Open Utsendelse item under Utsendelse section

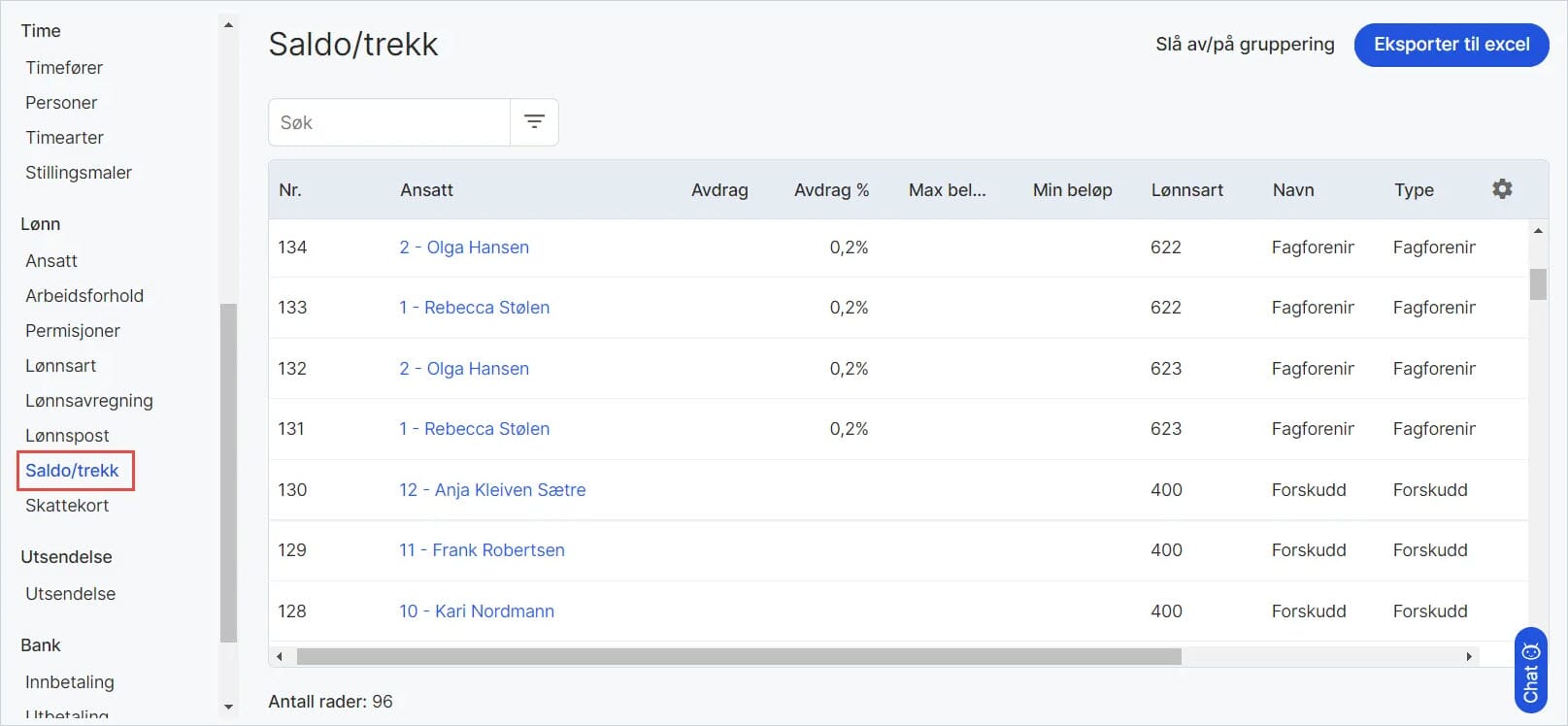click(70, 594)
